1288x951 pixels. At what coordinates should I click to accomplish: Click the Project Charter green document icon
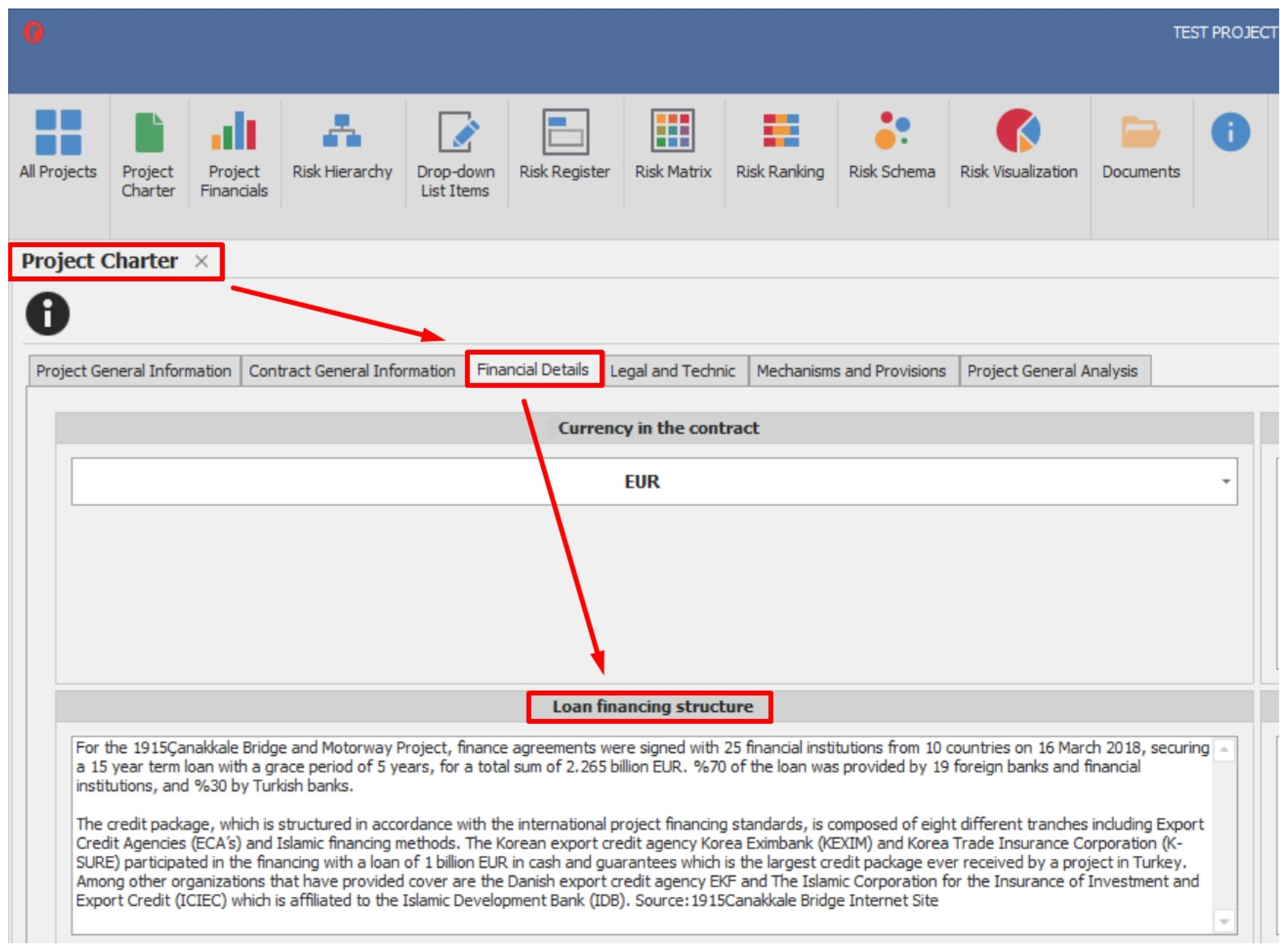tap(149, 133)
